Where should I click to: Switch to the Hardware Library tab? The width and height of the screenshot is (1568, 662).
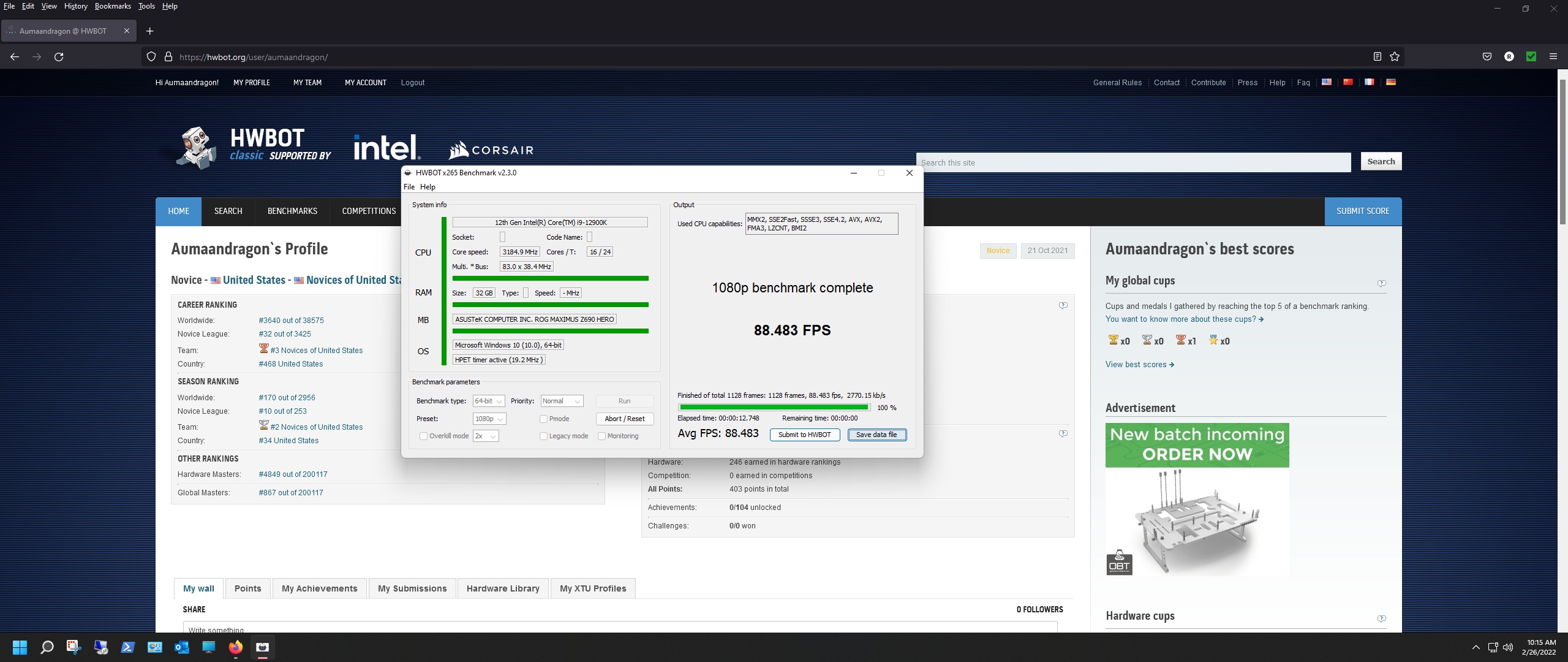(503, 588)
